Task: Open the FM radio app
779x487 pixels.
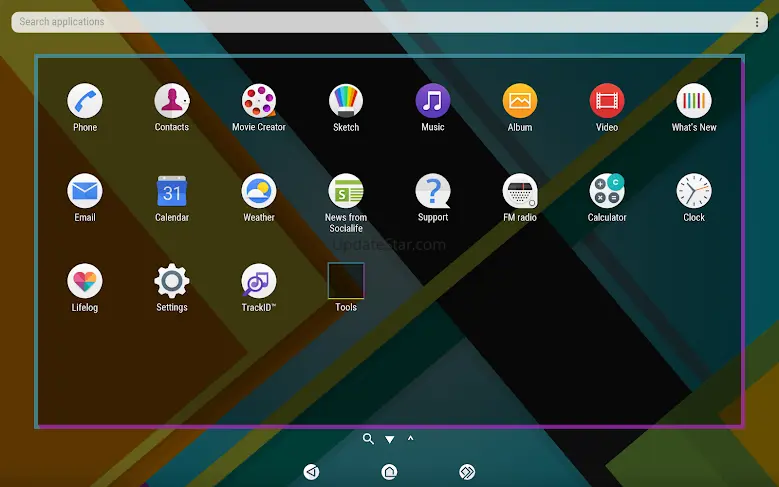Action: click(x=520, y=191)
